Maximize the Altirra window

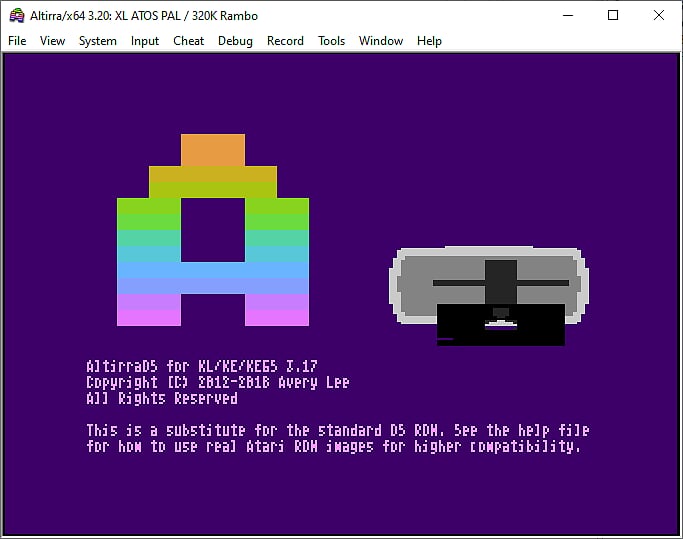click(x=613, y=16)
